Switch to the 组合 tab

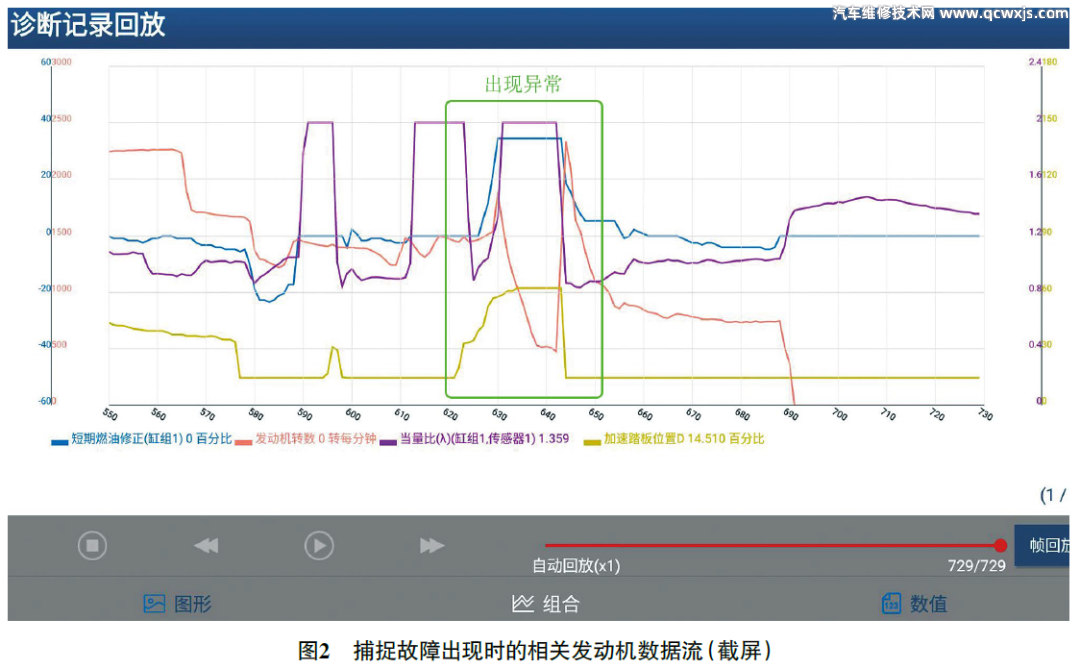[x=561, y=603]
